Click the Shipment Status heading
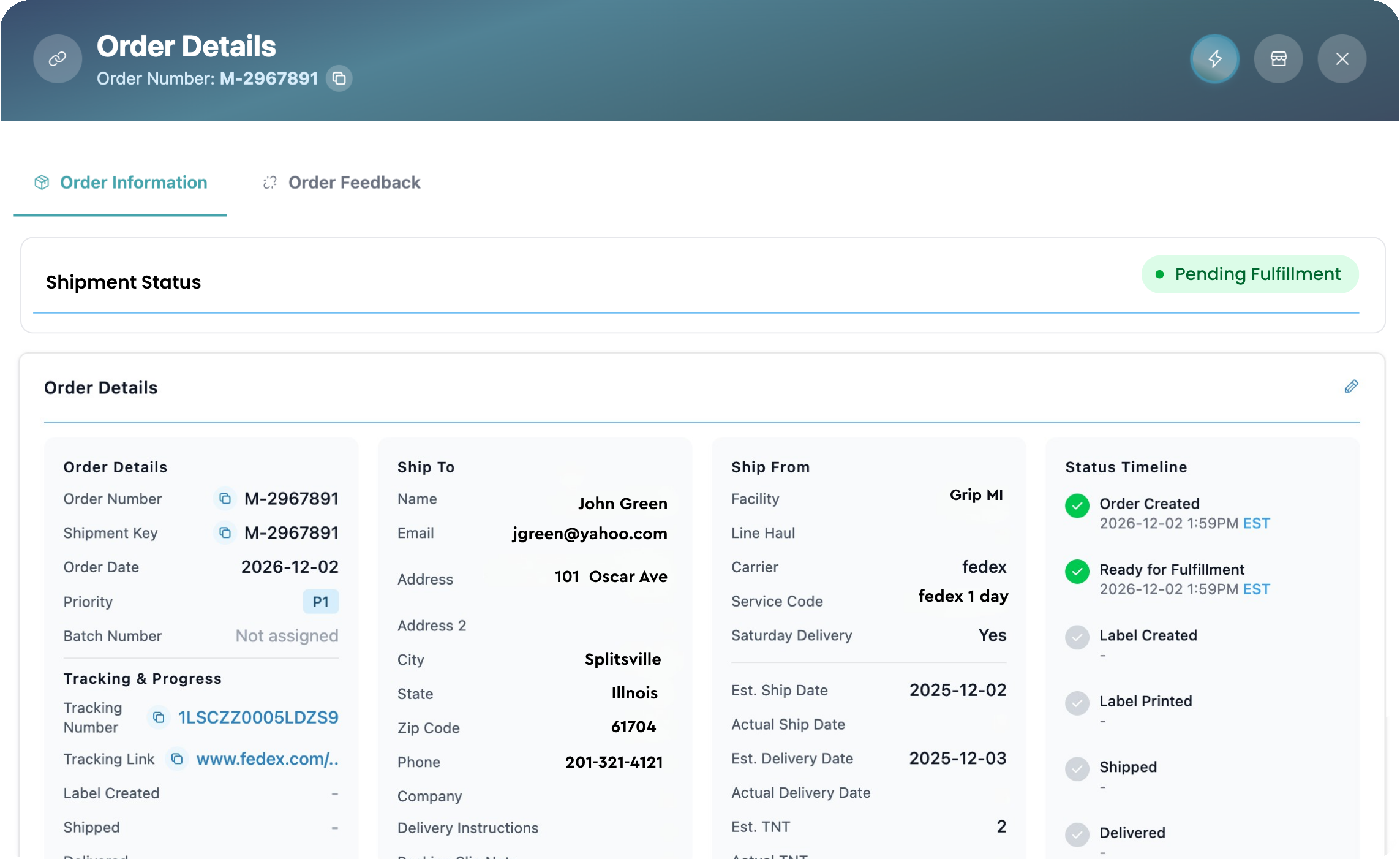Viewport: 1400px width, 859px height. point(123,282)
